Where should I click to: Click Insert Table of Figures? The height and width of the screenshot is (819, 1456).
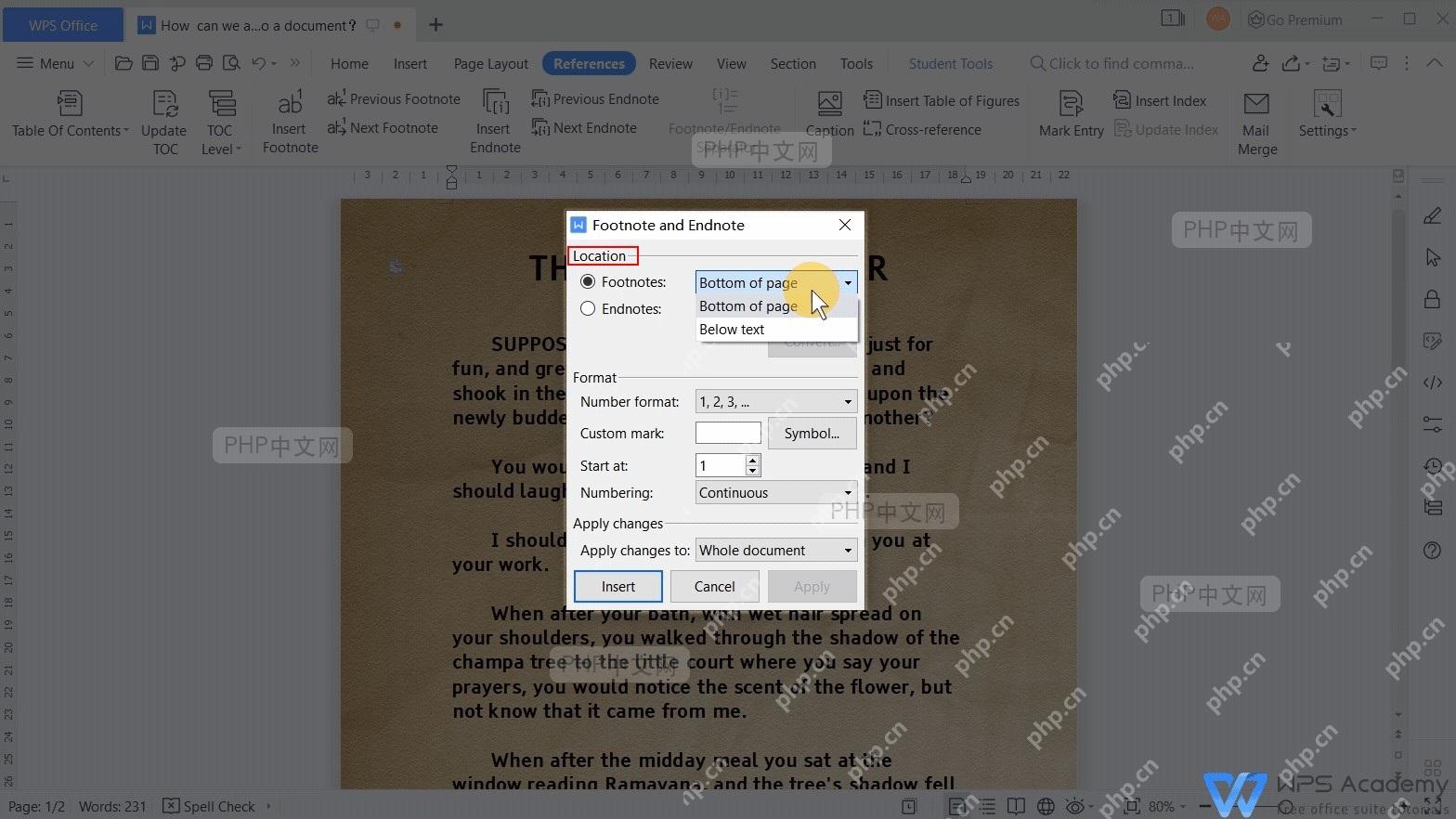click(942, 100)
